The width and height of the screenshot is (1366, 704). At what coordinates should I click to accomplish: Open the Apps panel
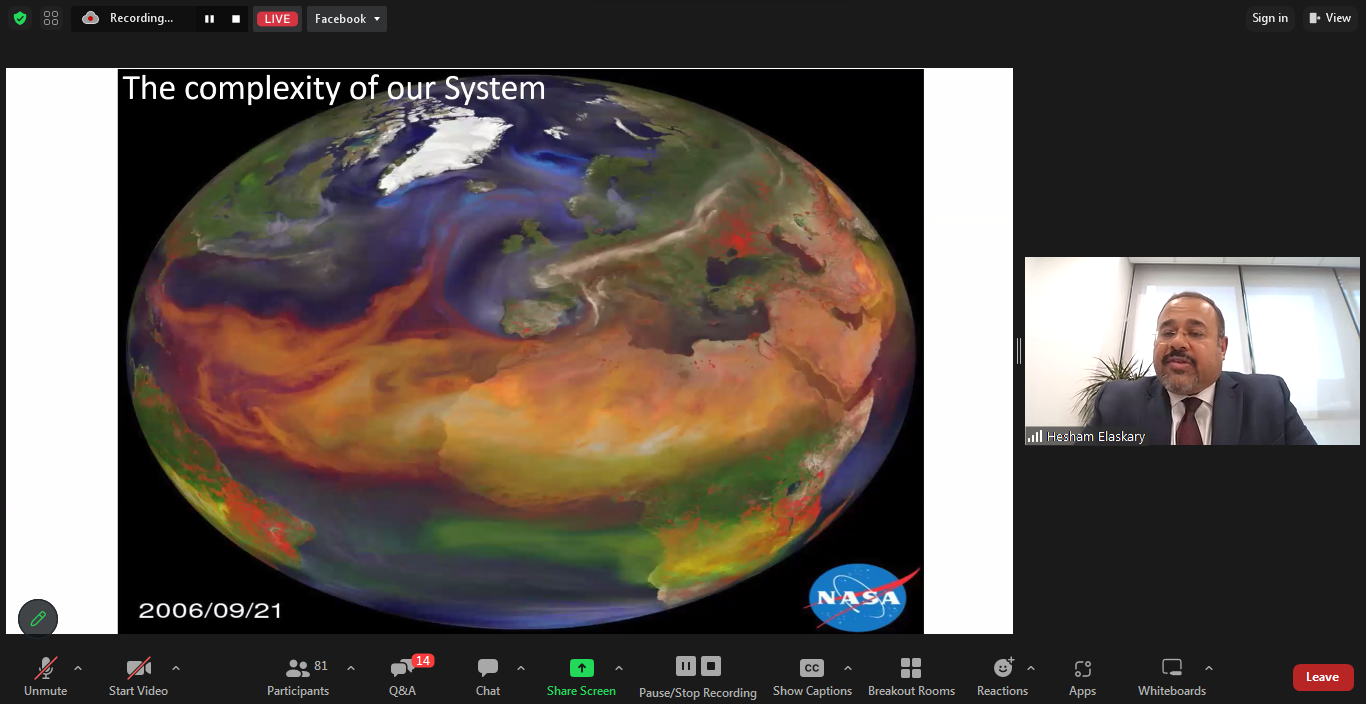pyautogui.click(x=1082, y=675)
